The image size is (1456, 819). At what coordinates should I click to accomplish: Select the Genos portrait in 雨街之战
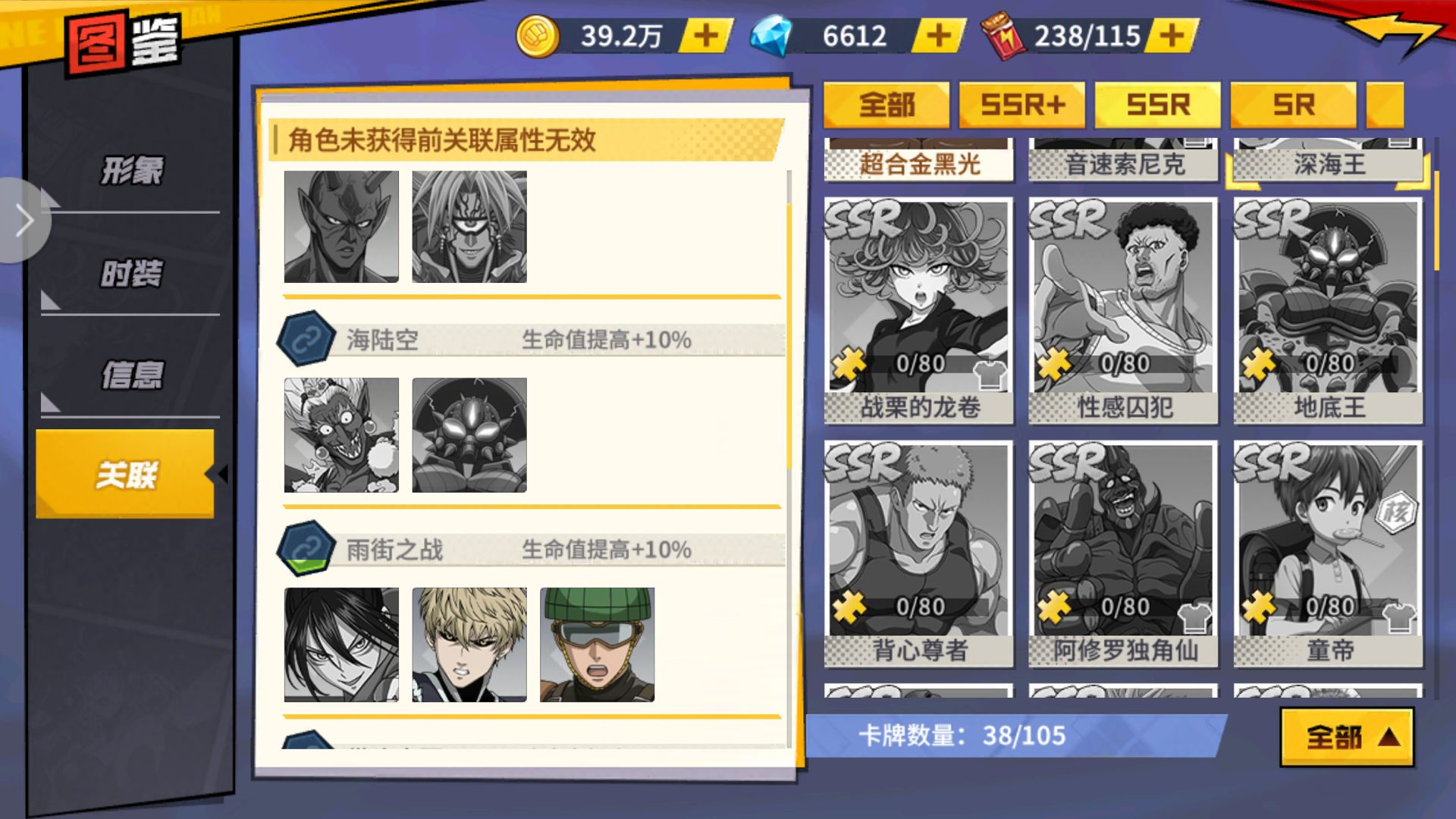pyautogui.click(x=469, y=645)
